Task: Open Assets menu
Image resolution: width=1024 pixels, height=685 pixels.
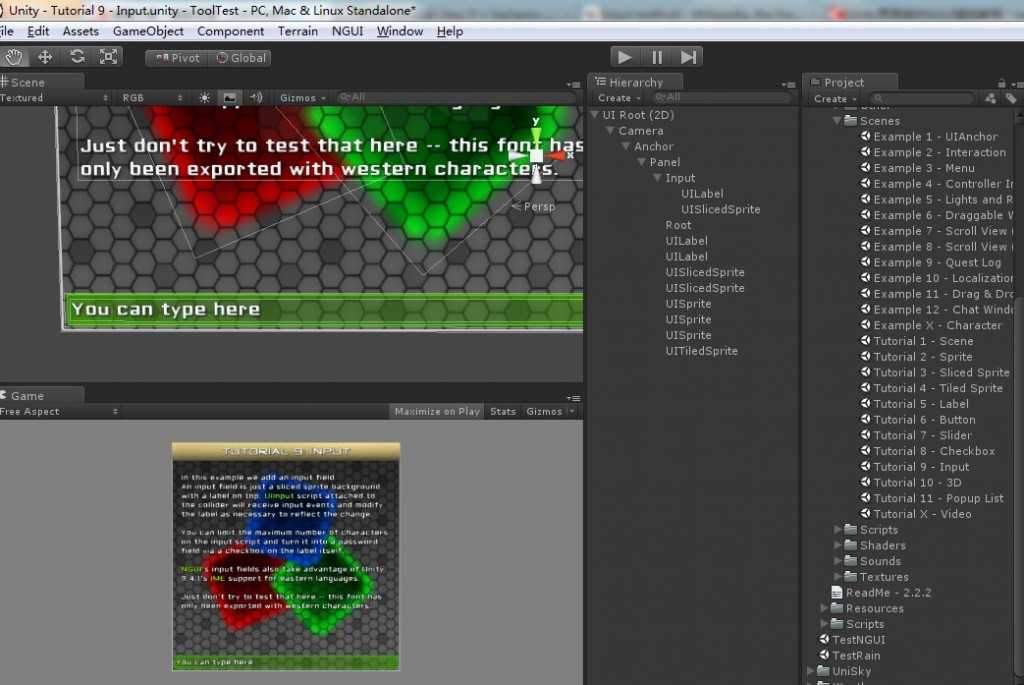Action: tap(81, 31)
